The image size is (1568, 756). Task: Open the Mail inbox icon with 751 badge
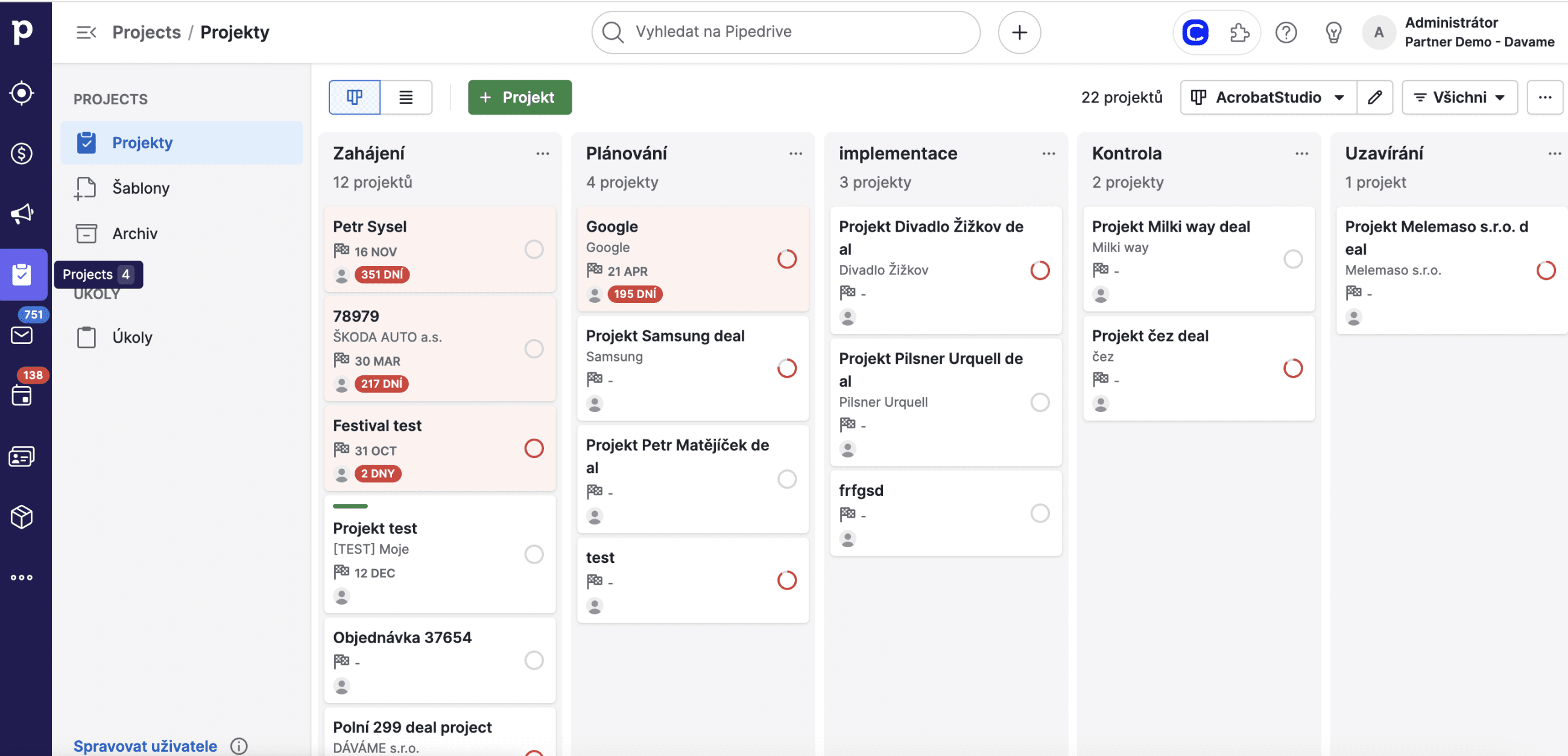(22, 334)
